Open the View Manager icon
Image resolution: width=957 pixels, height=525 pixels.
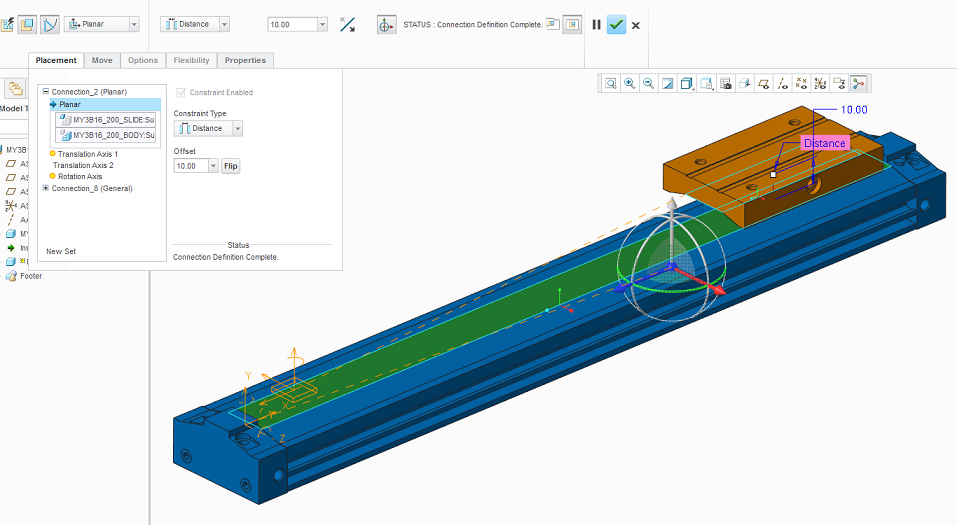(725, 84)
